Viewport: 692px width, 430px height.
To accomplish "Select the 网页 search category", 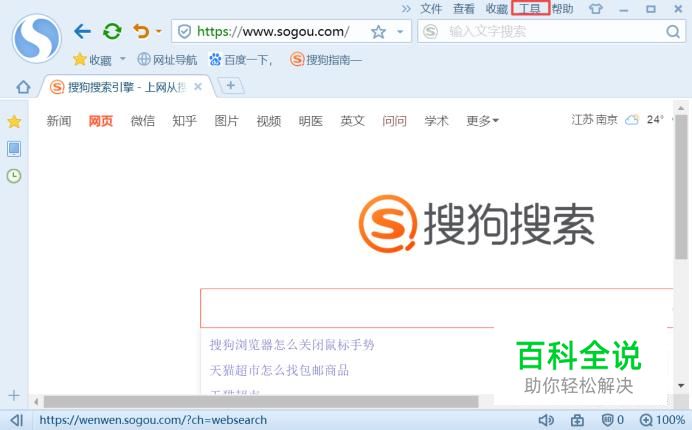I will pyautogui.click(x=101, y=121).
